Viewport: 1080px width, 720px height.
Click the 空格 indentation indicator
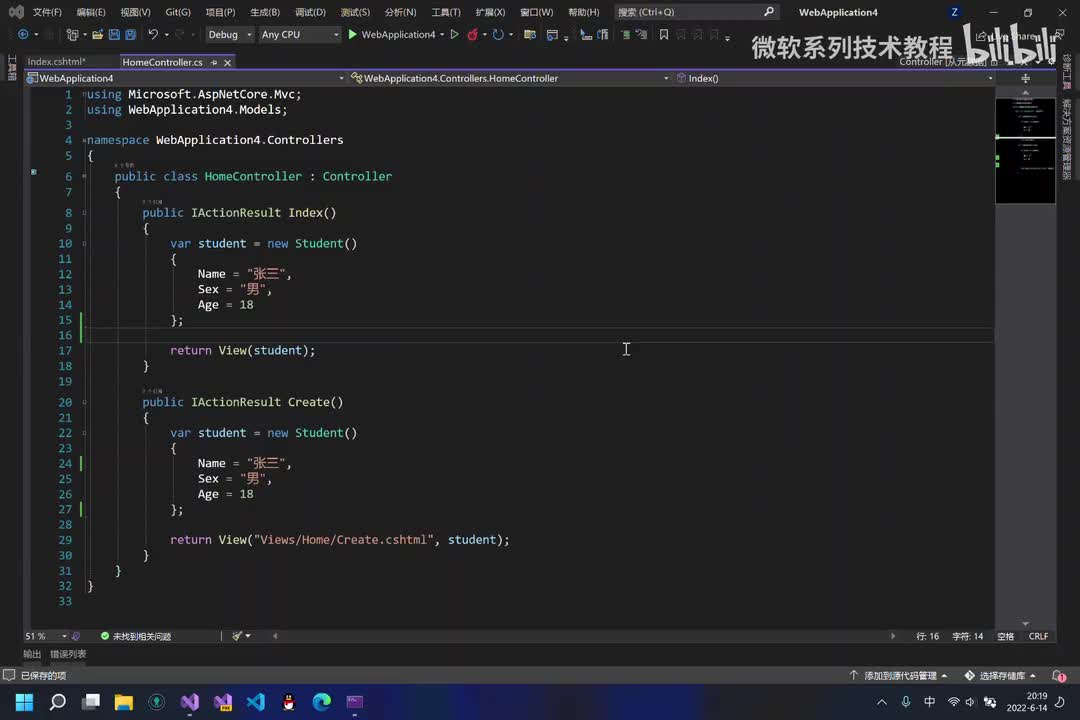pyautogui.click(x=1006, y=636)
